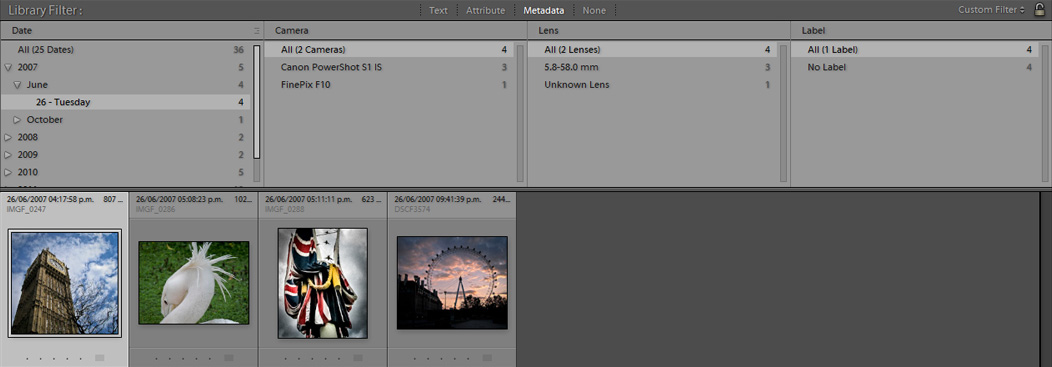Click capture time 26/06/2007 04:17:58 p.m.
The width and height of the screenshot is (1052, 367).
51,199
